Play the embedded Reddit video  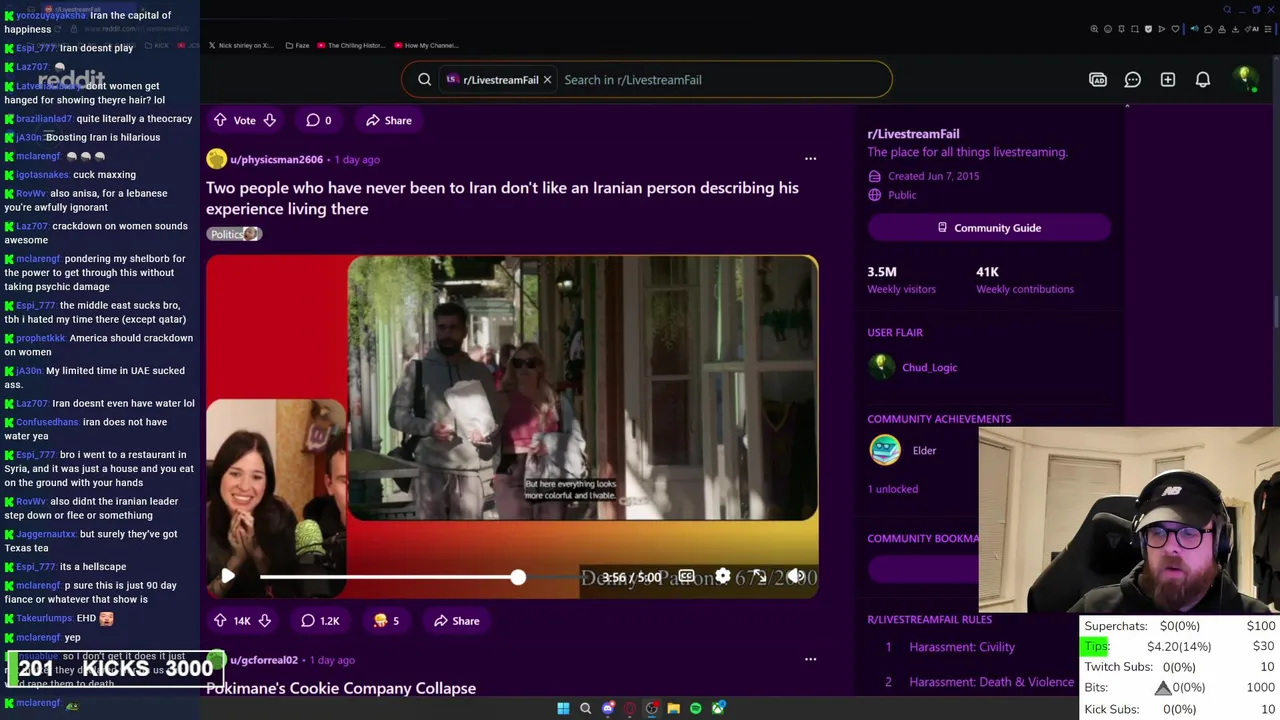tap(227, 576)
